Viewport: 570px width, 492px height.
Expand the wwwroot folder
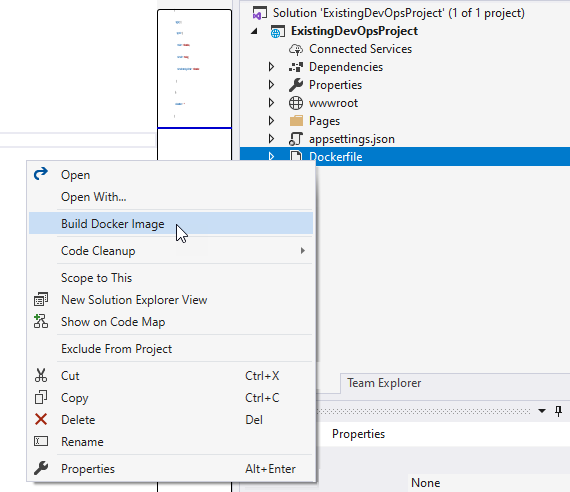271,103
